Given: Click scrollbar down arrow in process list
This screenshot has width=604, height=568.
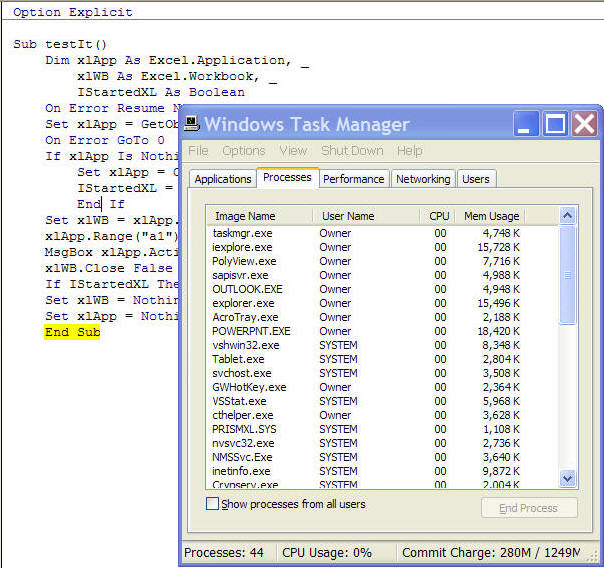Looking at the screenshot, I should tap(568, 479).
